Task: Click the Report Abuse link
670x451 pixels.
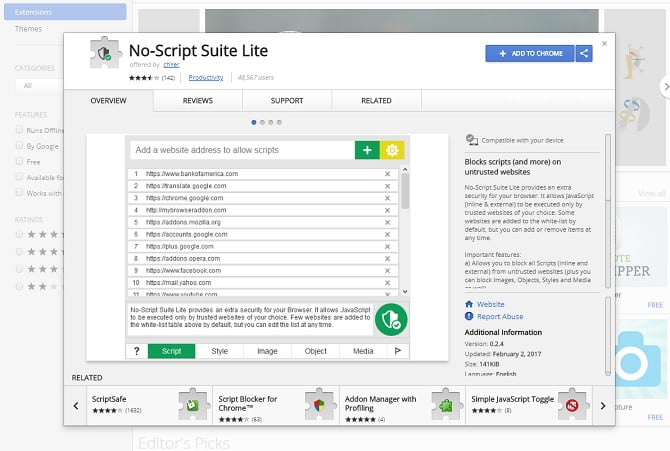Action: (x=500, y=316)
